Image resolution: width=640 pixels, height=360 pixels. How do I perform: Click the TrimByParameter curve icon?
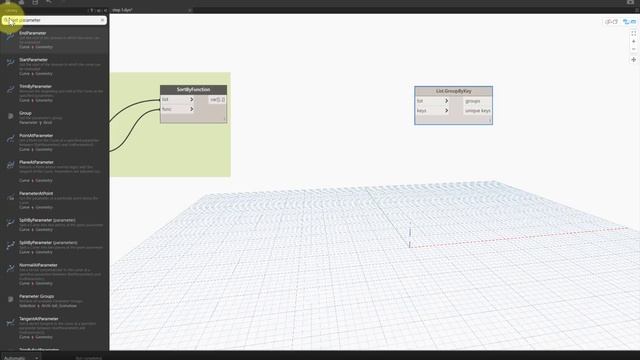point(10,89)
